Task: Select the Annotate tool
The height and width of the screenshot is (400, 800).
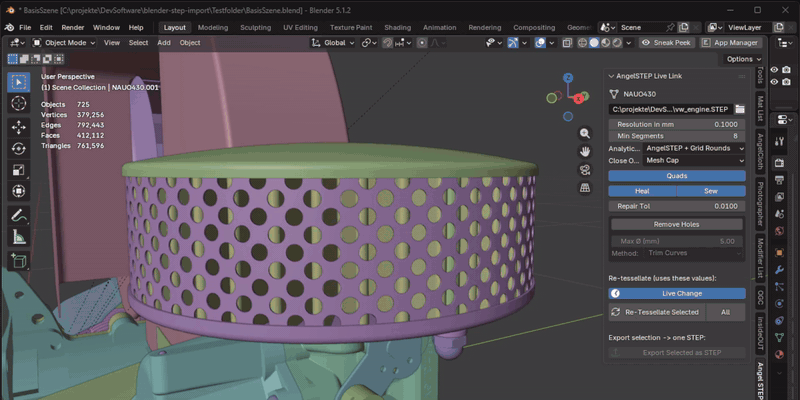Action: pos(18,215)
